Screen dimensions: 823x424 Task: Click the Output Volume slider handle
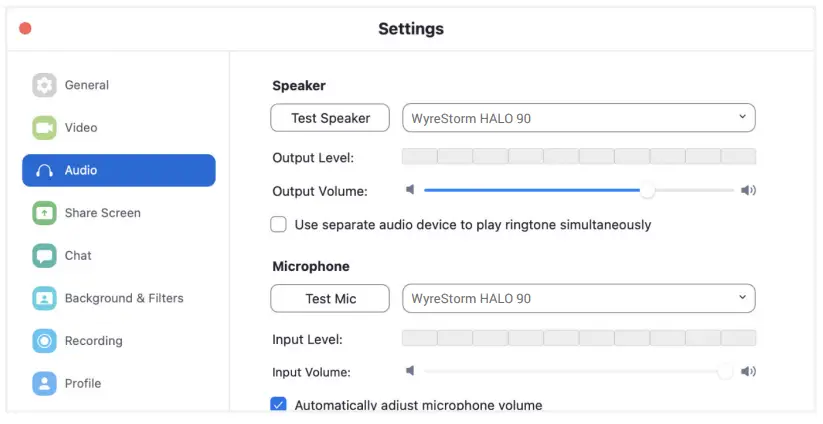647,190
